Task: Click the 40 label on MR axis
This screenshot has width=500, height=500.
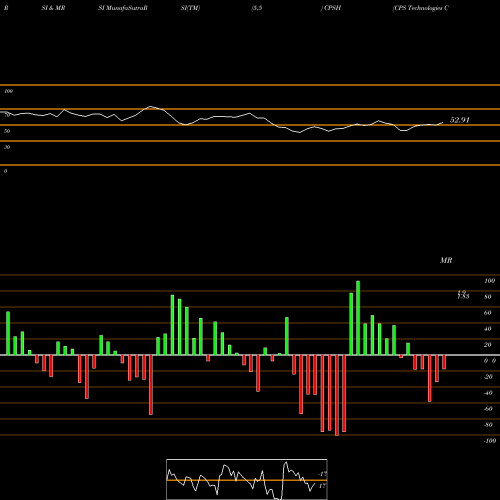Action: click(488, 329)
